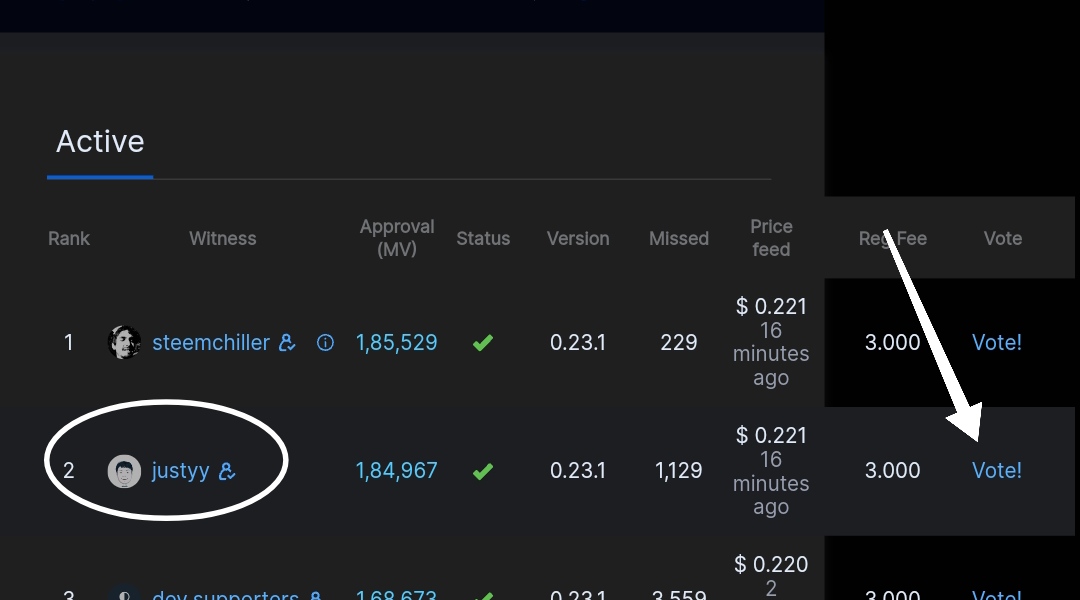Click the avatar of rank 3 witness
The width and height of the screenshot is (1080, 600).
coord(125,594)
